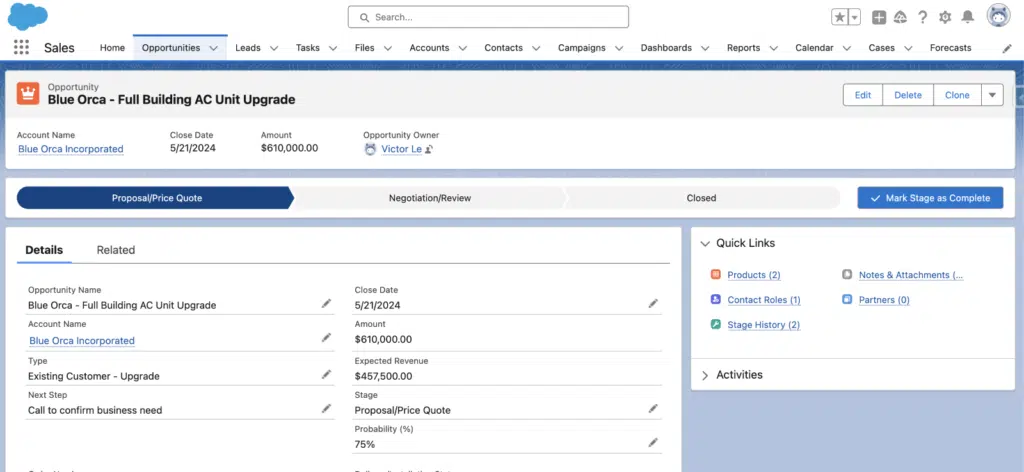Open the Forecasts tab

click(950, 48)
